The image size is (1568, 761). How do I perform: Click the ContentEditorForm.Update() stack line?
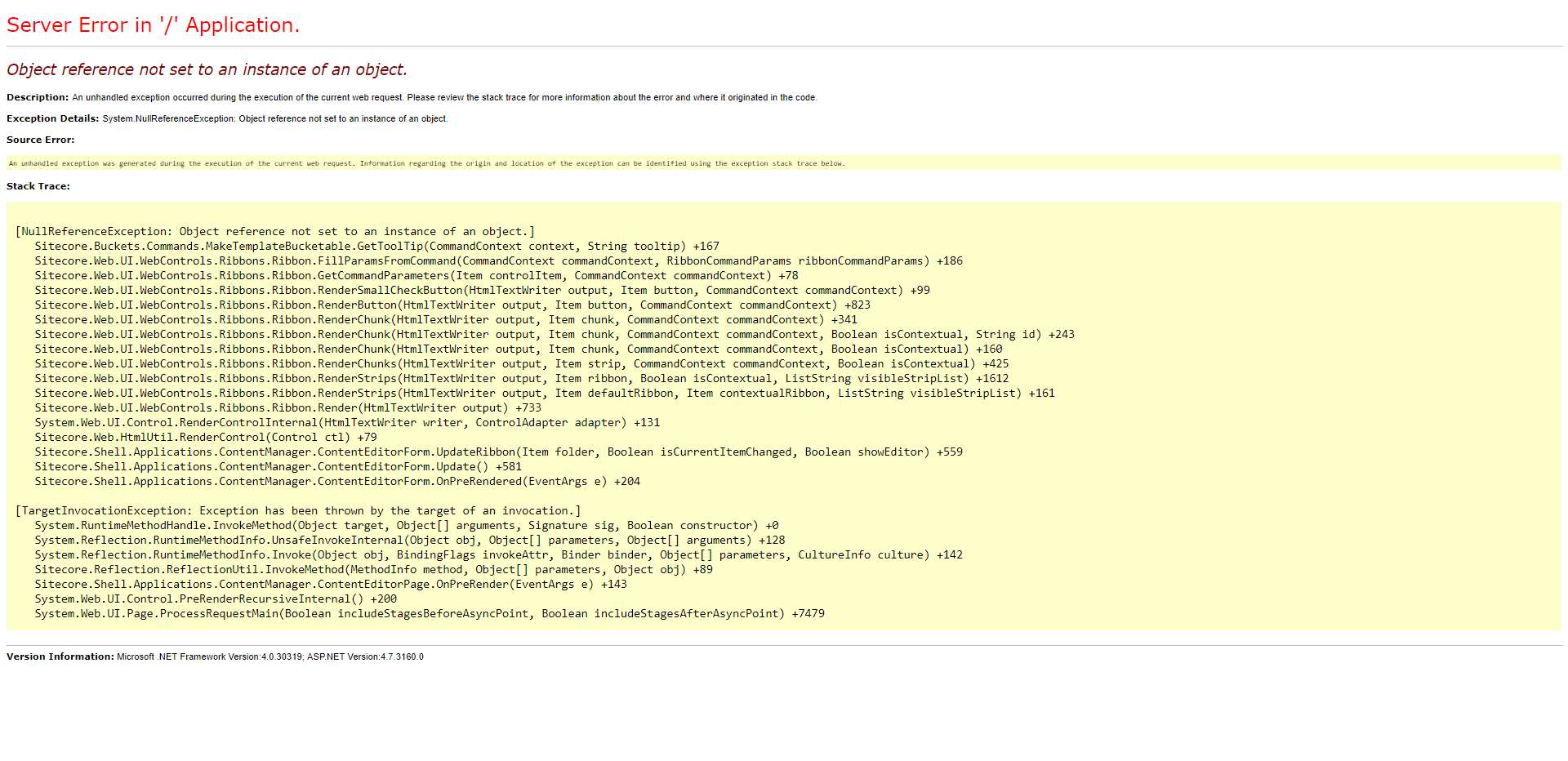point(278,467)
